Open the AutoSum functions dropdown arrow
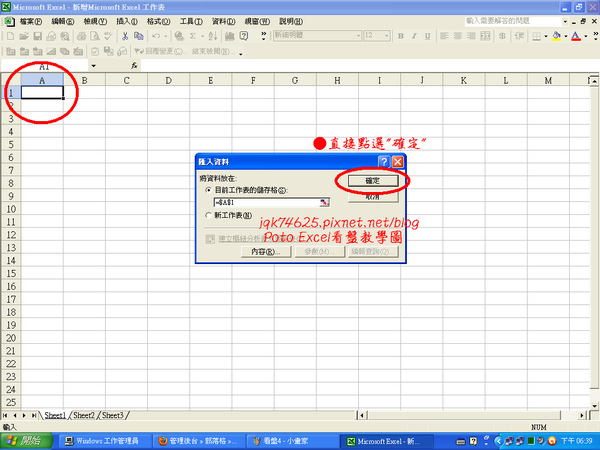This screenshot has width=600, height=450. [202, 36]
